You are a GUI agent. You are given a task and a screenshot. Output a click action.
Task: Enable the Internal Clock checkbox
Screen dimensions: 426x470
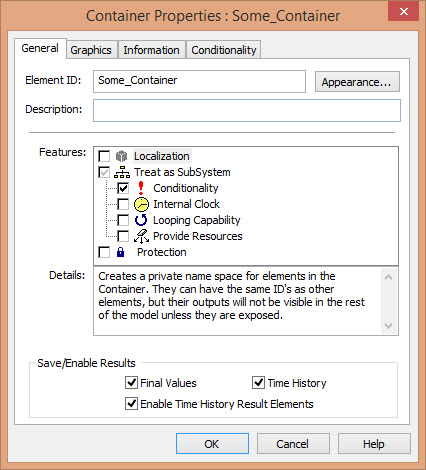click(123, 204)
